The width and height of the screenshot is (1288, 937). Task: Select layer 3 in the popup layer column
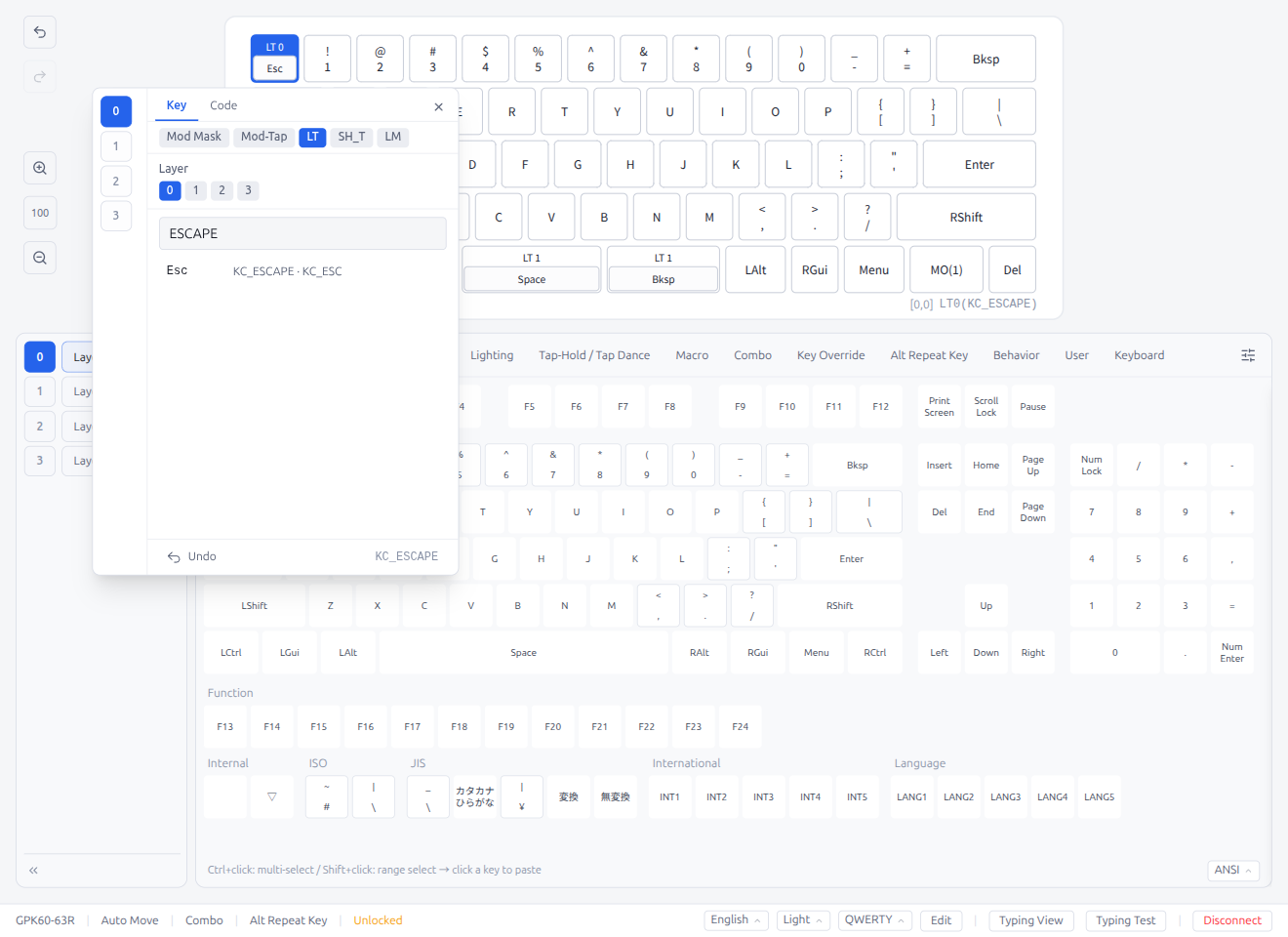pos(116,216)
